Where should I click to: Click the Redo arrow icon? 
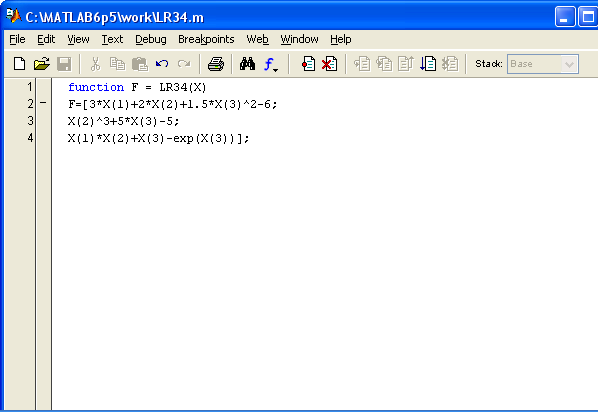click(x=184, y=64)
